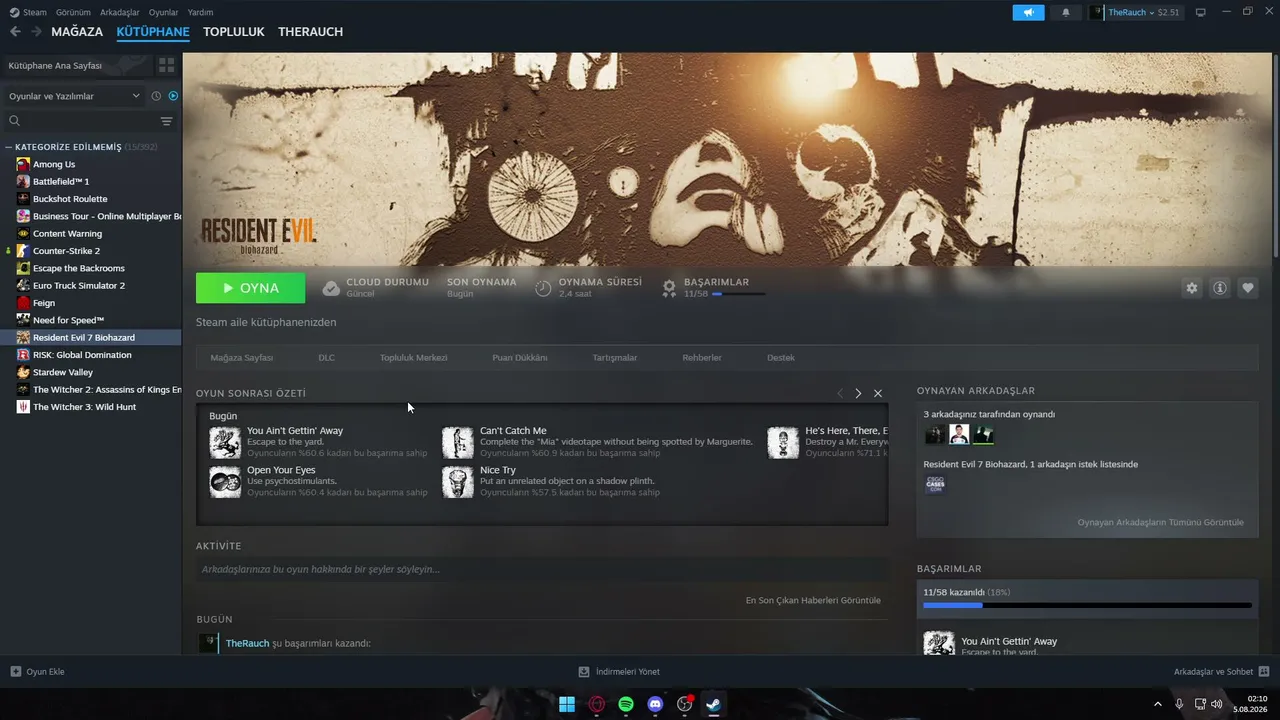This screenshot has width=1280, height=720.
Task: Click the 11/58 achievements progress bar
Action: coord(739,294)
